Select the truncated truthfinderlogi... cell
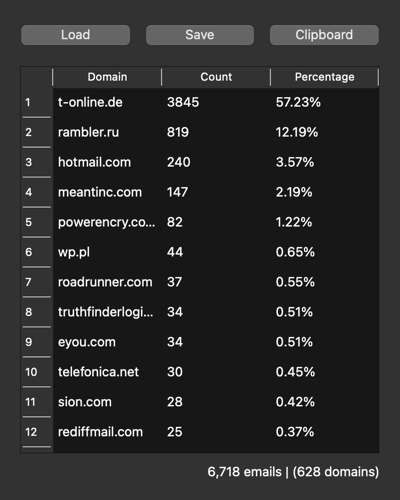 click(107, 312)
